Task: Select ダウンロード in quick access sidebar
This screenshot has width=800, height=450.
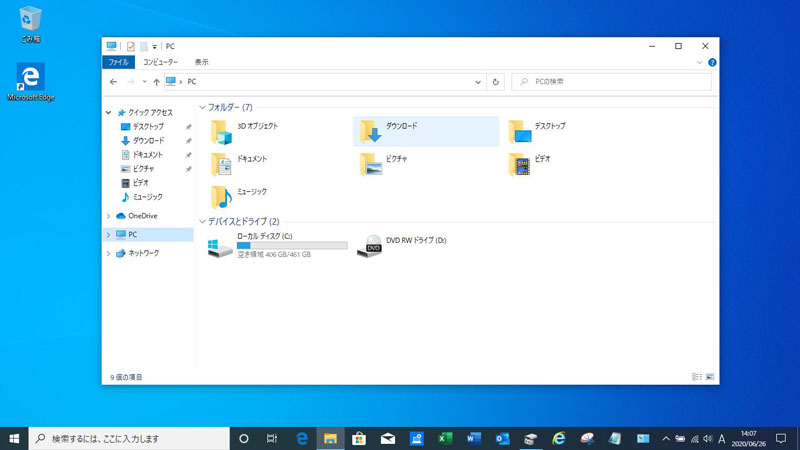Action: point(148,141)
